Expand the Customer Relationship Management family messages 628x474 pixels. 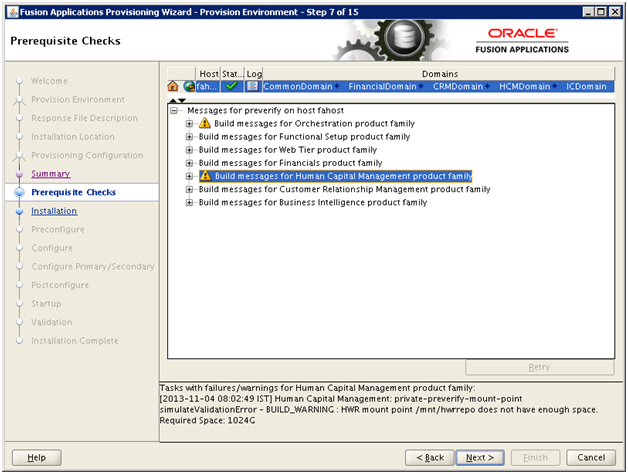coord(189,189)
